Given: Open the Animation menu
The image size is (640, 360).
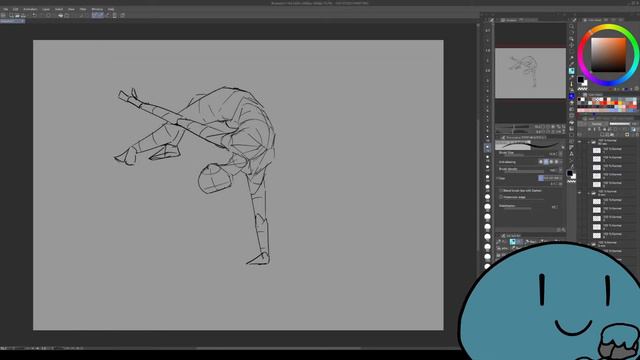Looking at the screenshot, I should coord(30,9).
